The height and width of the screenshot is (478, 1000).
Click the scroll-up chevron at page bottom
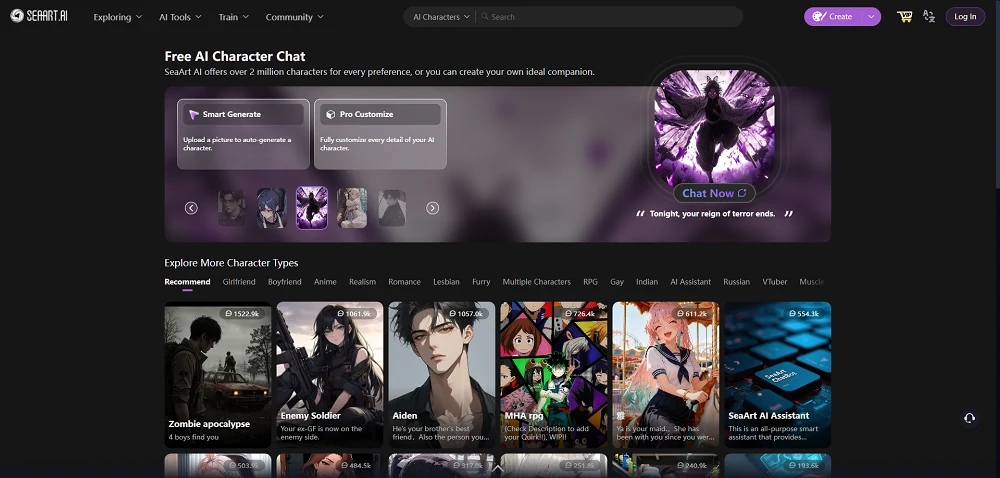pyautogui.click(x=499, y=468)
